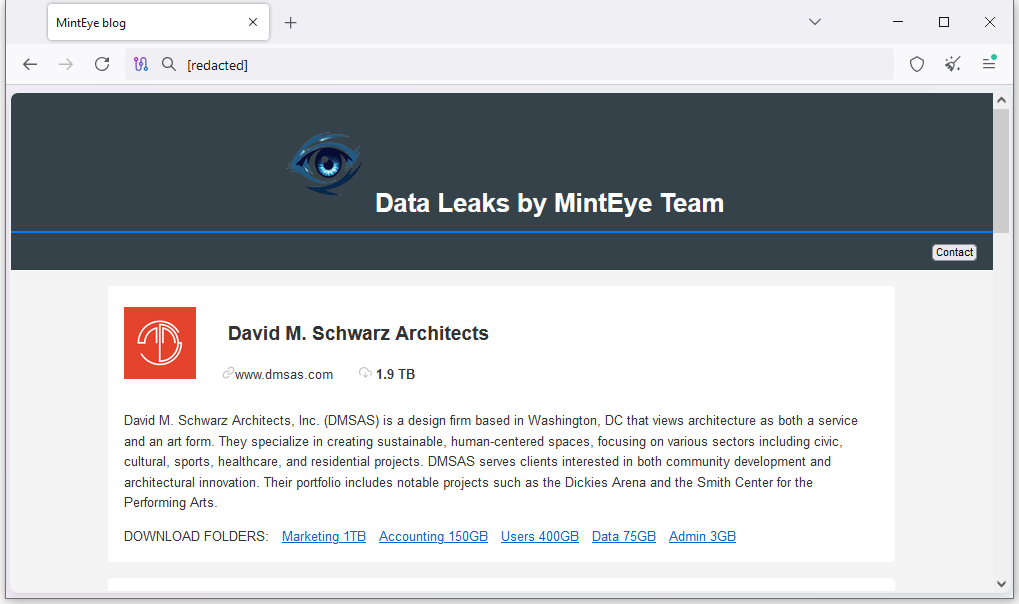Select the MintEye blog tab
The width and height of the screenshot is (1019, 604).
[x=140, y=22]
